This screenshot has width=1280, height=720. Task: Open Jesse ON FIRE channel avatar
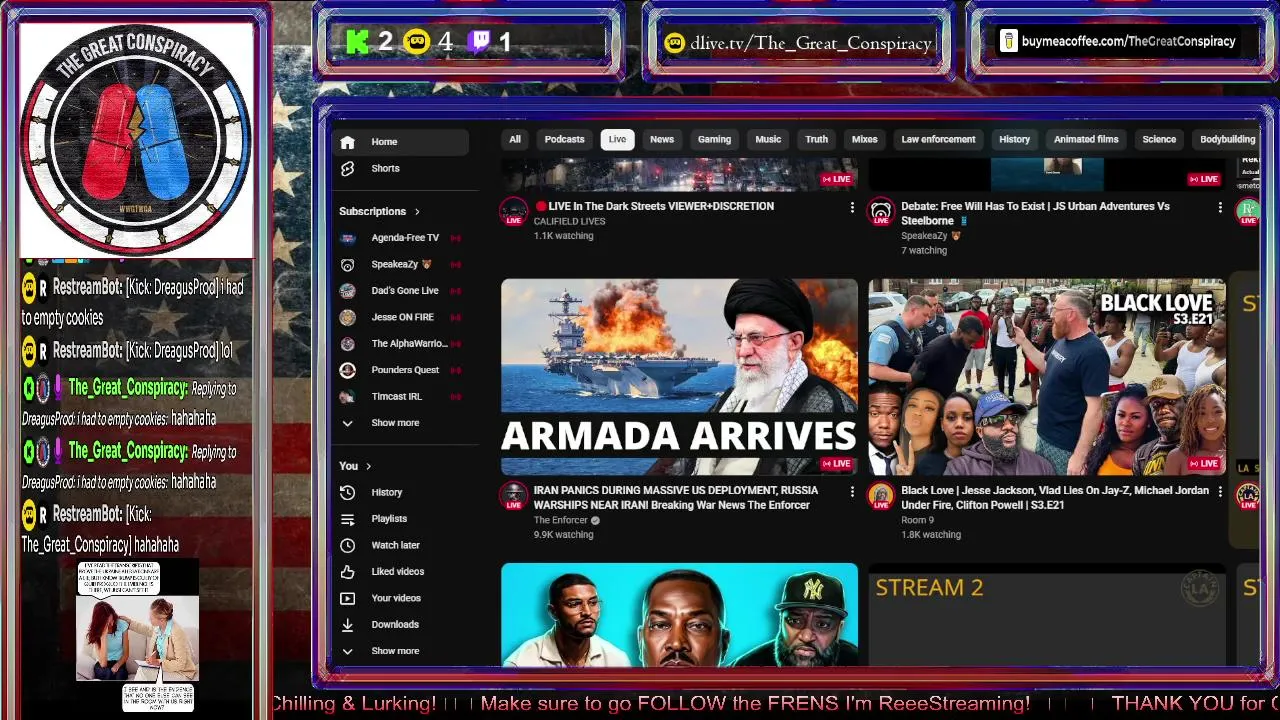tap(347, 317)
